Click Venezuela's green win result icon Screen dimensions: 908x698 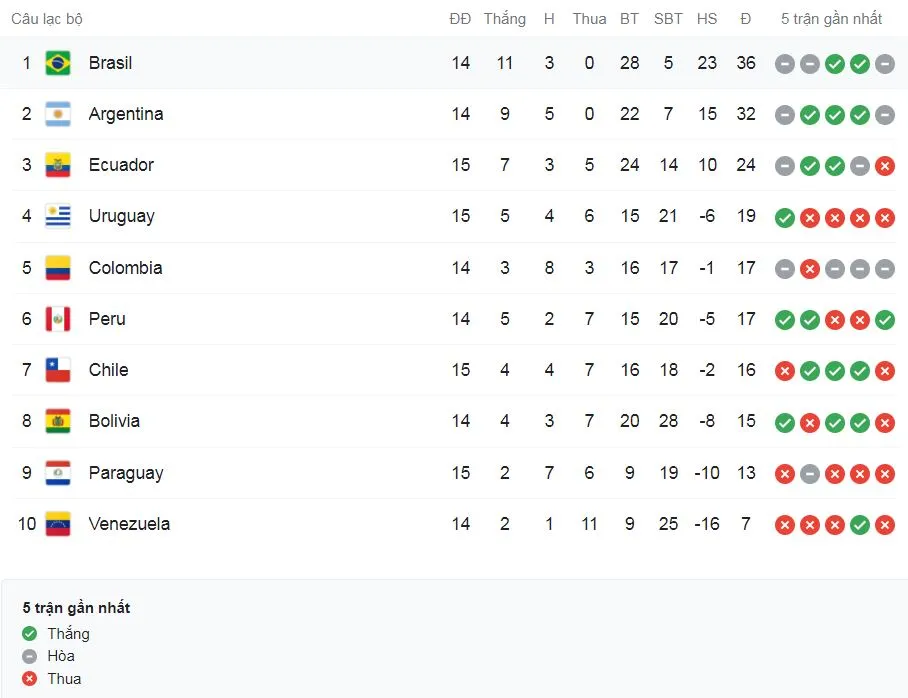(860, 524)
